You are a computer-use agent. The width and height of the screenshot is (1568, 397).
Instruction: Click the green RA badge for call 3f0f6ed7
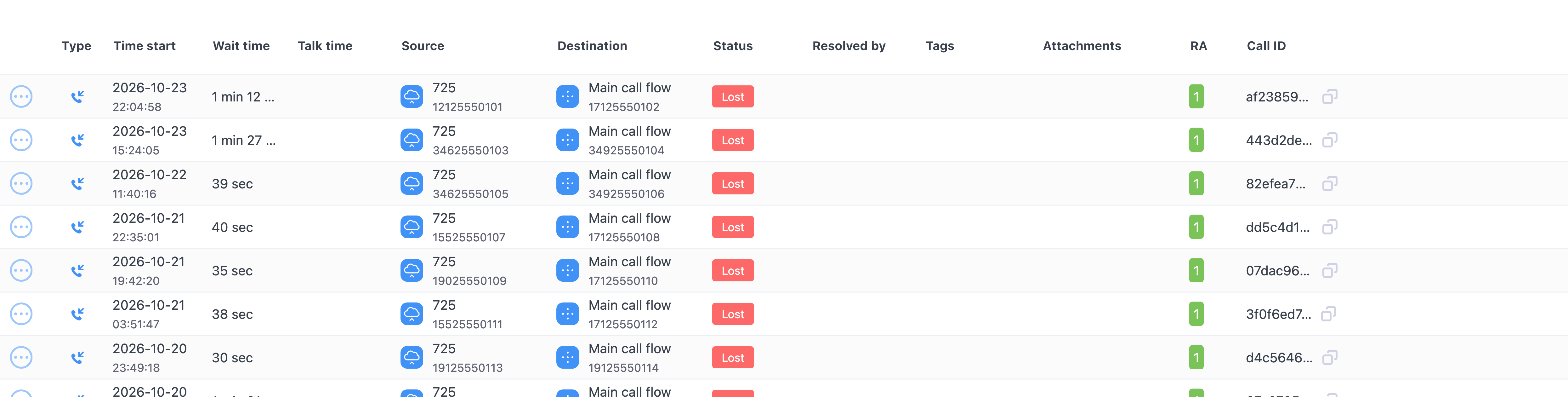click(x=1196, y=314)
